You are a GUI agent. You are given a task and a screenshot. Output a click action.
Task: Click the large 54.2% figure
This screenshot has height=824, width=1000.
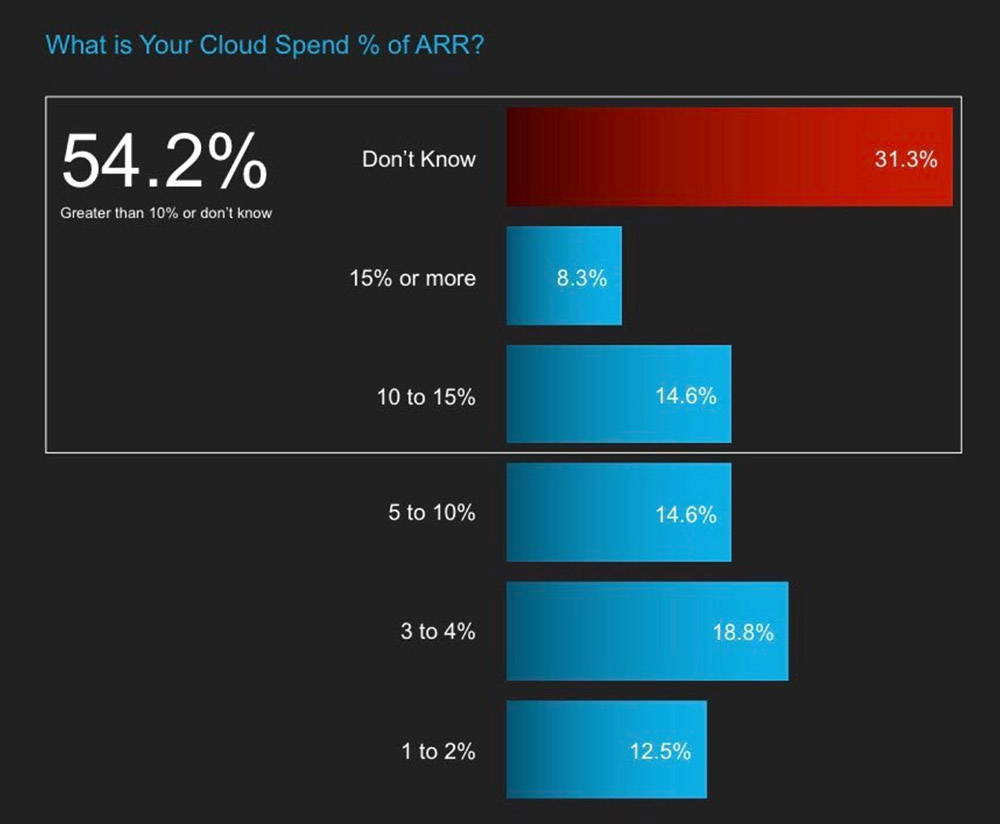[x=165, y=160]
